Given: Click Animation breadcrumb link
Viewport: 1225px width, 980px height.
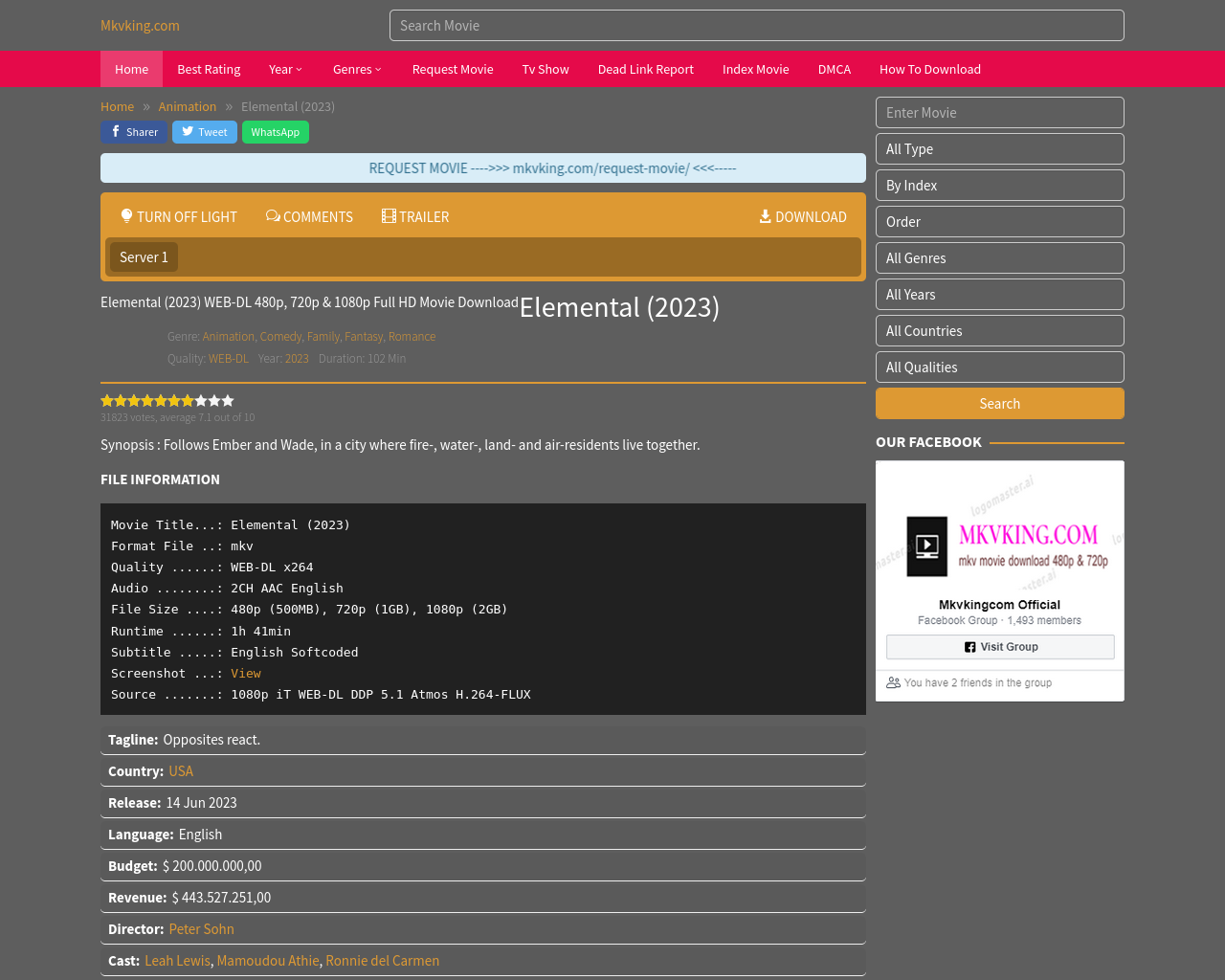Looking at the screenshot, I should point(188,106).
